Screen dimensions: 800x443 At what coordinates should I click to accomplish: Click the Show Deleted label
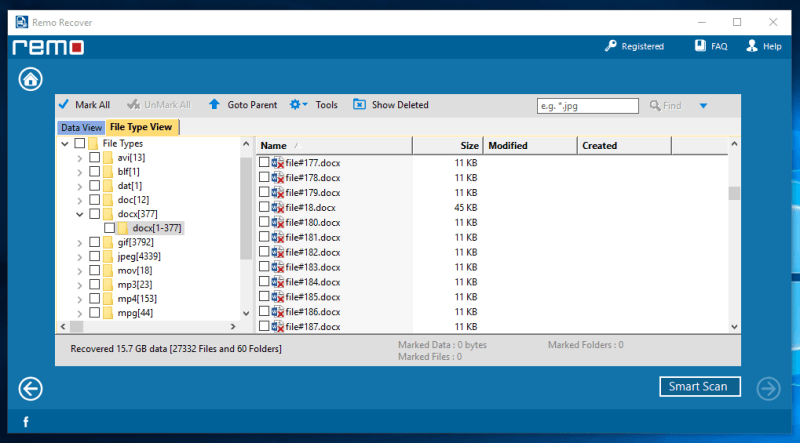click(400, 105)
